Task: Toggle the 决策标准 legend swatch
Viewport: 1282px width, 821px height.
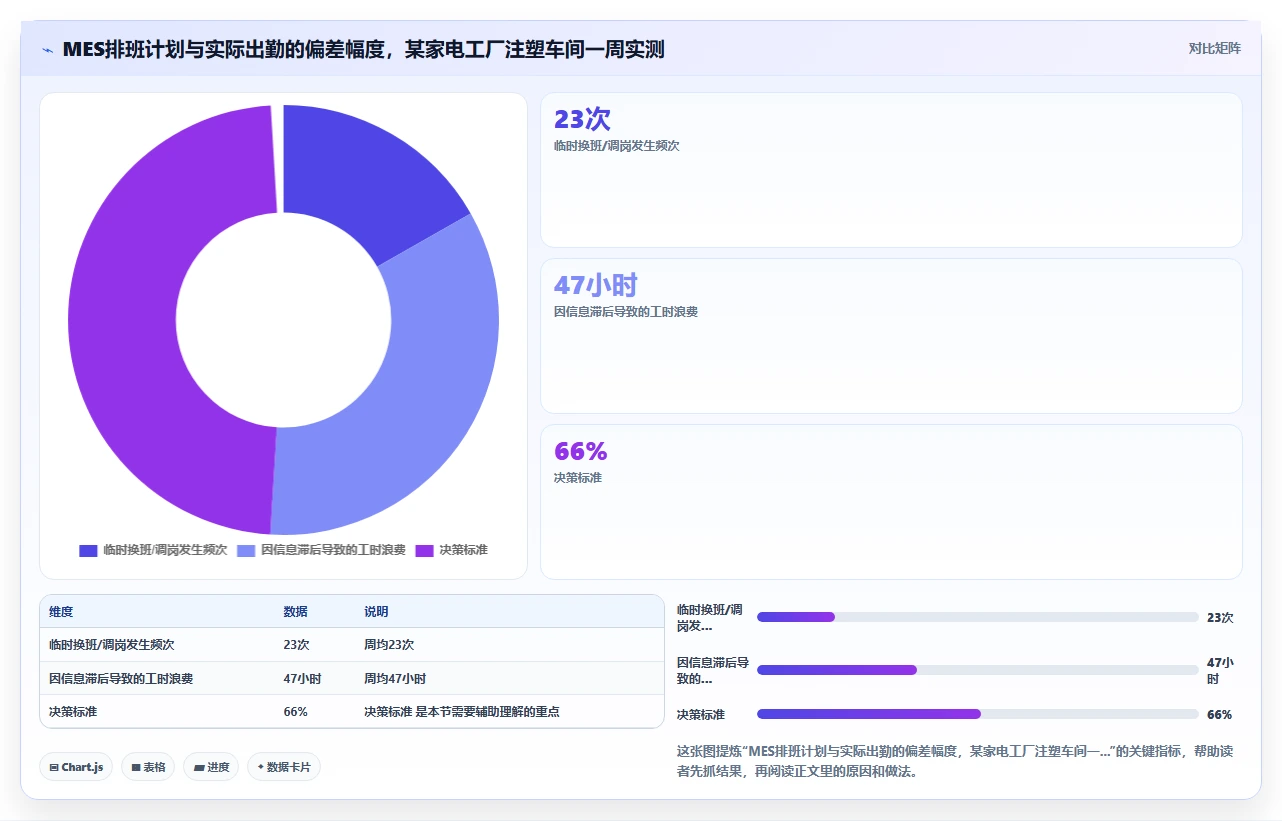Action: click(424, 550)
